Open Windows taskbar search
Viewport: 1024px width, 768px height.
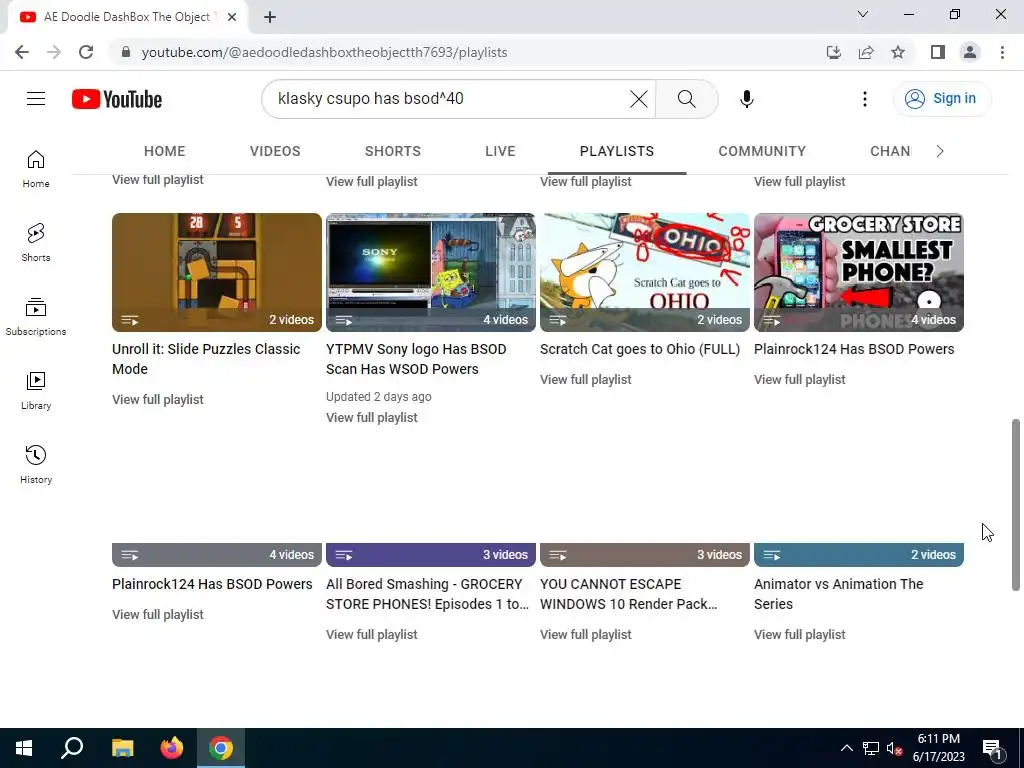(72, 748)
